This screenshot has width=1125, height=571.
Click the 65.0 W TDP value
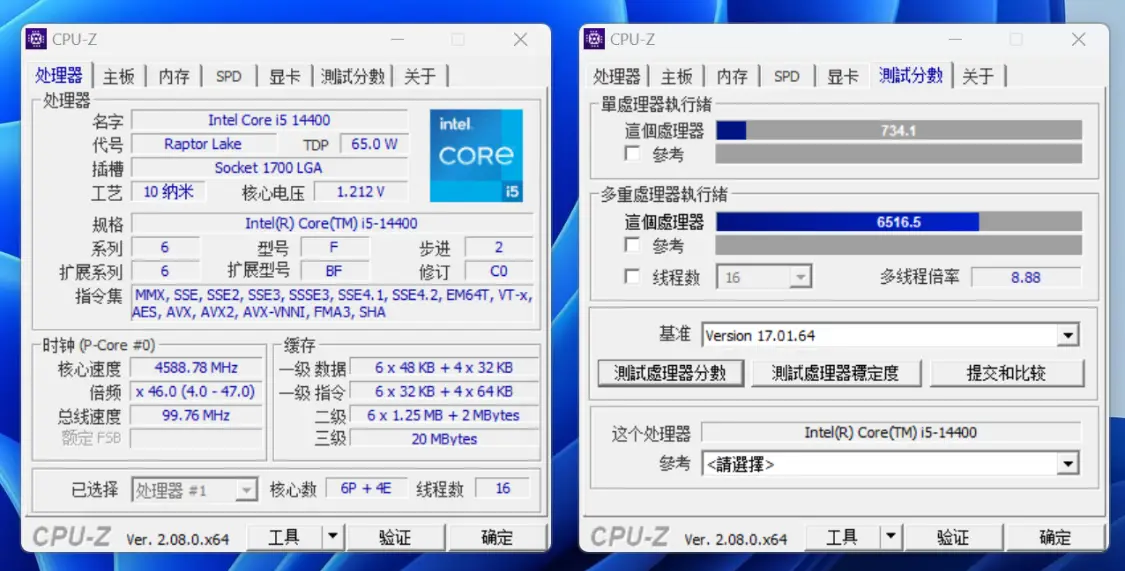pos(374,143)
